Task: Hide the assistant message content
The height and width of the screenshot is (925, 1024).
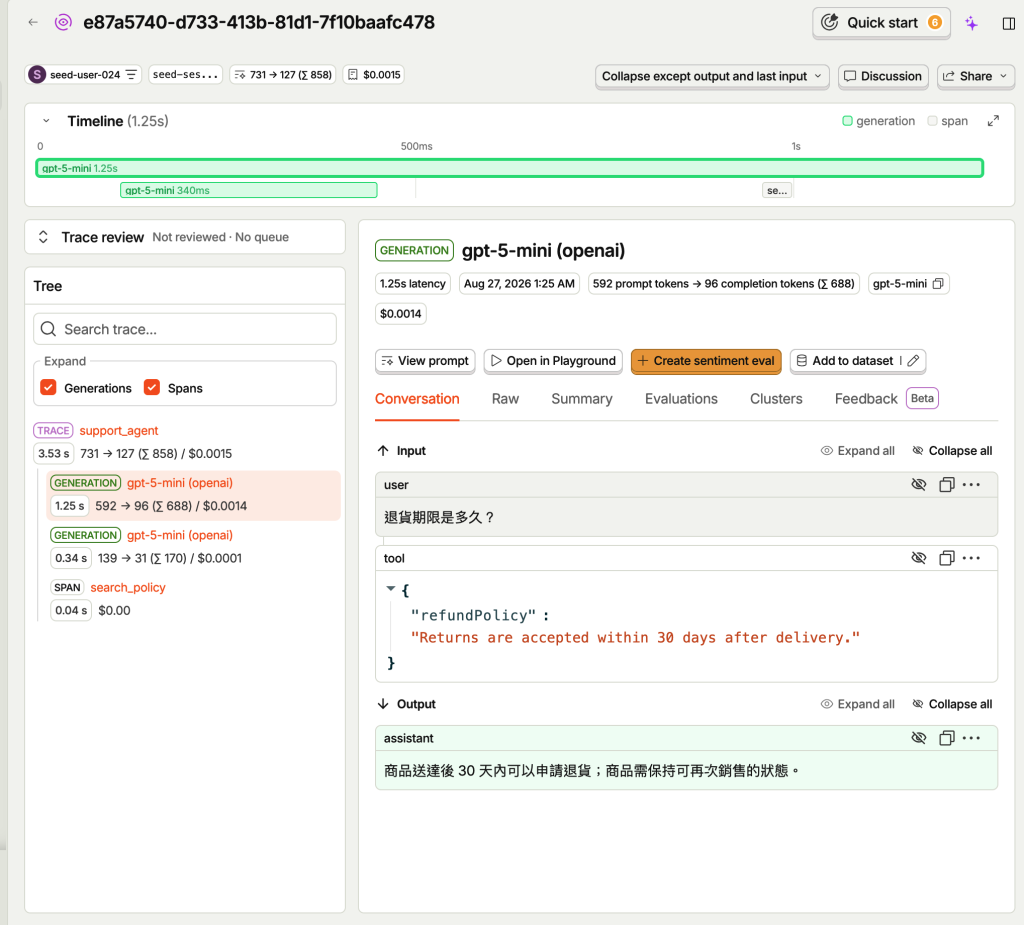Action: coord(919,738)
